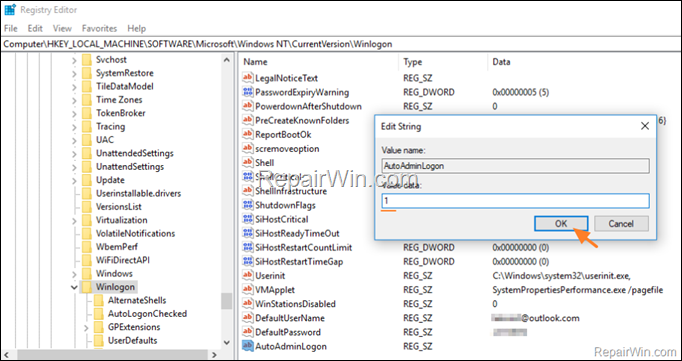Click the data value 0x00000005 (5)
The width and height of the screenshot is (682, 361).
520,92
